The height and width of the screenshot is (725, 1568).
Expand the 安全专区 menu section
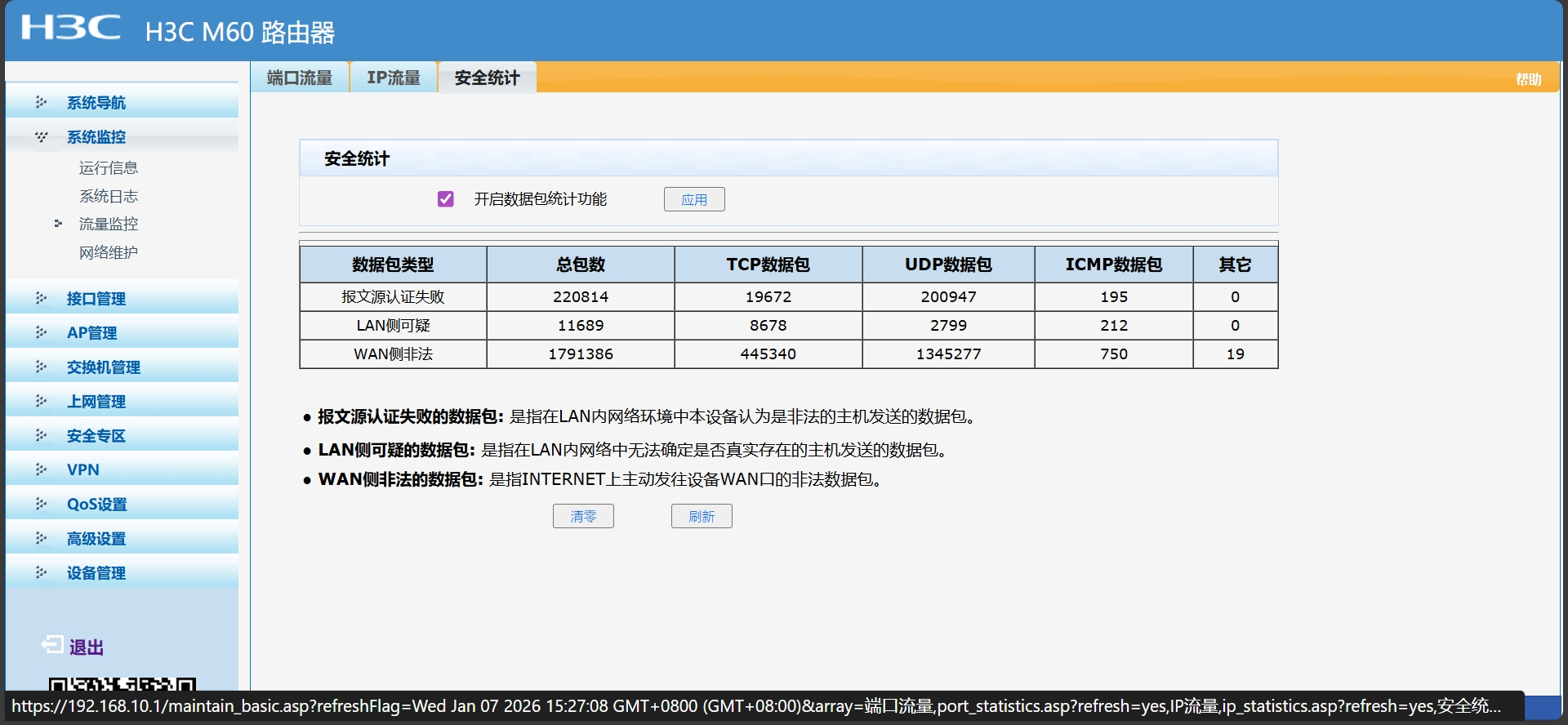tap(96, 436)
